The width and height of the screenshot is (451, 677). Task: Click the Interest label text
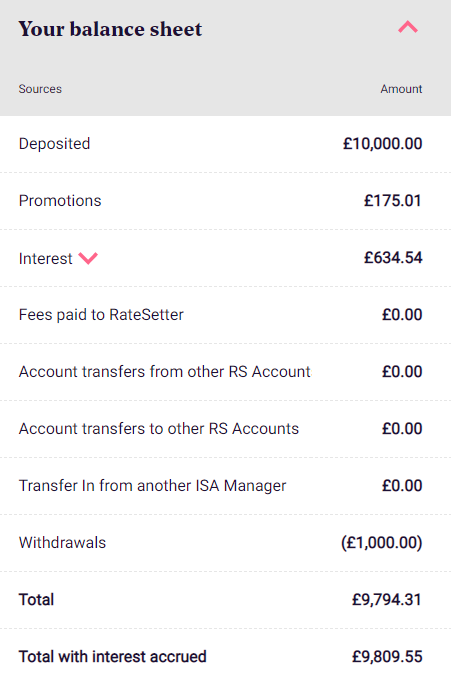click(x=45, y=259)
